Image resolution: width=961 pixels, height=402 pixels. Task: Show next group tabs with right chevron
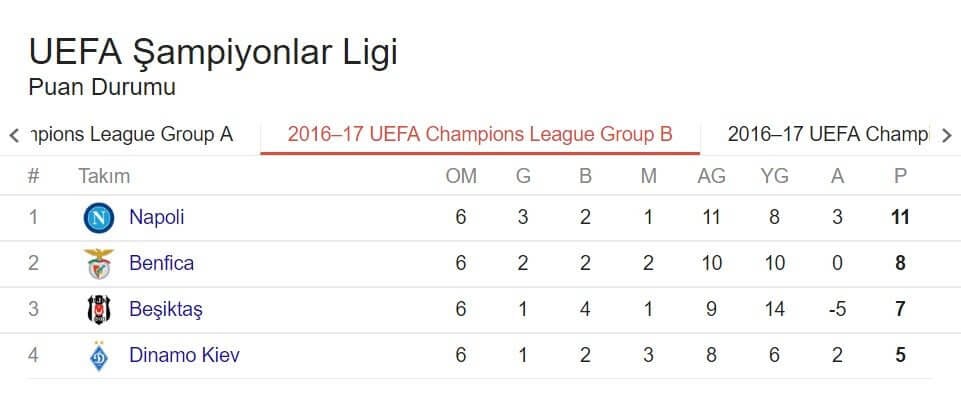coord(946,135)
